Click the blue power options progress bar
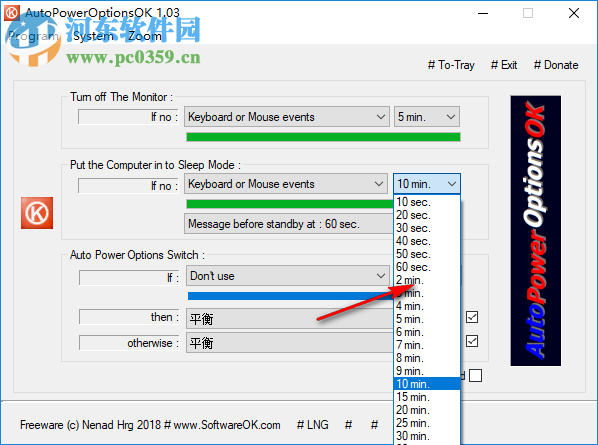This screenshot has width=598, height=445. pos(291,296)
